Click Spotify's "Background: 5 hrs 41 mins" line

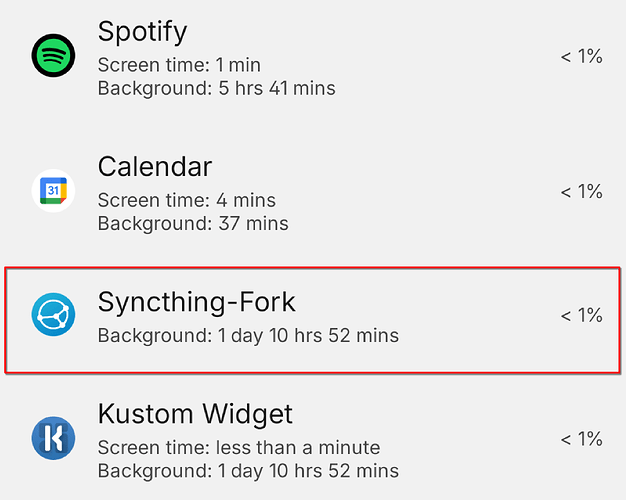click(x=216, y=88)
